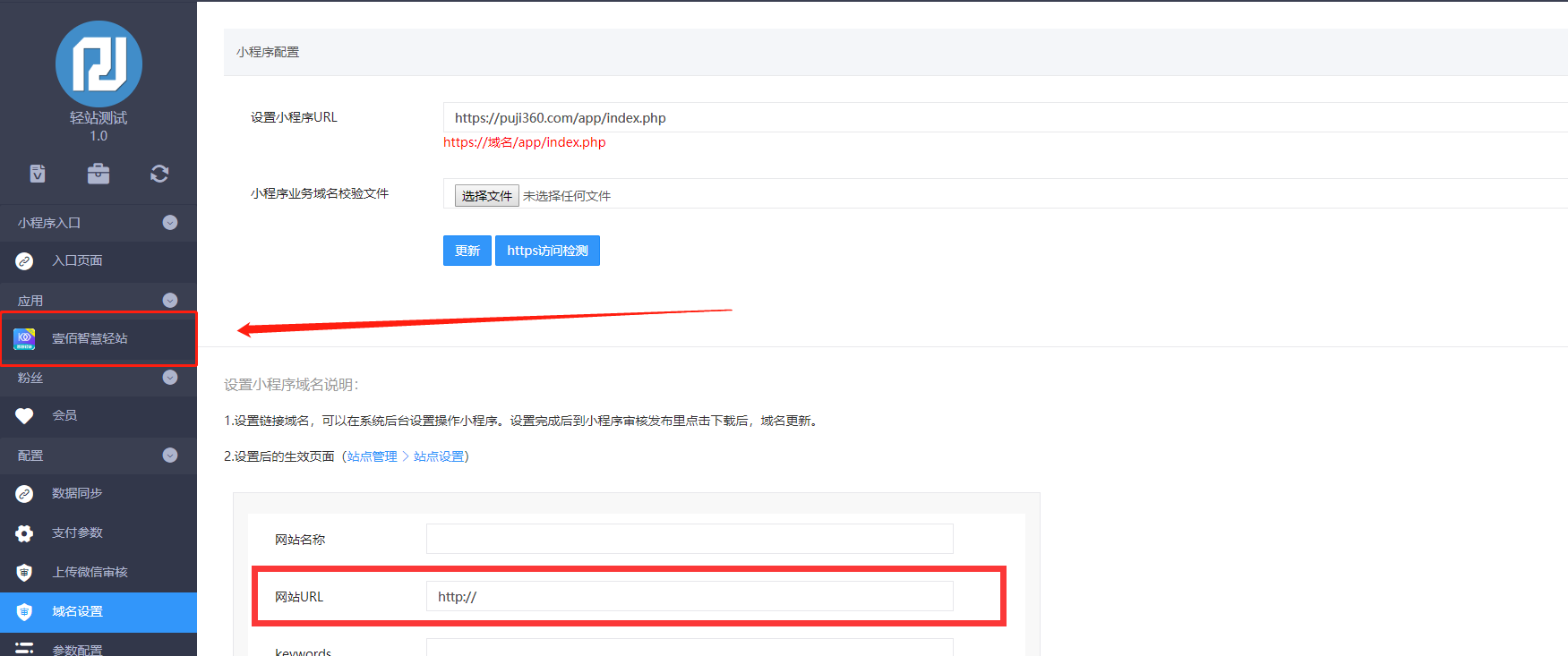Click the 轻站测试 logo avatar
This screenshot has height=656, width=1568.
click(99, 64)
